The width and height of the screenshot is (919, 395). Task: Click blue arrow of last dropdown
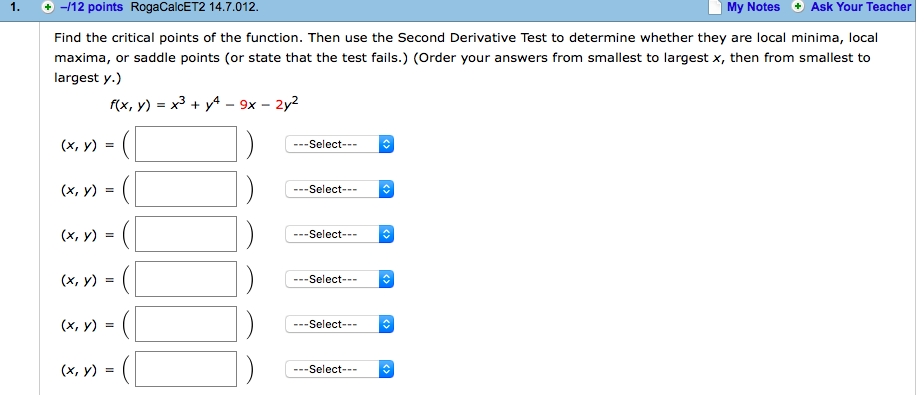point(386,369)
